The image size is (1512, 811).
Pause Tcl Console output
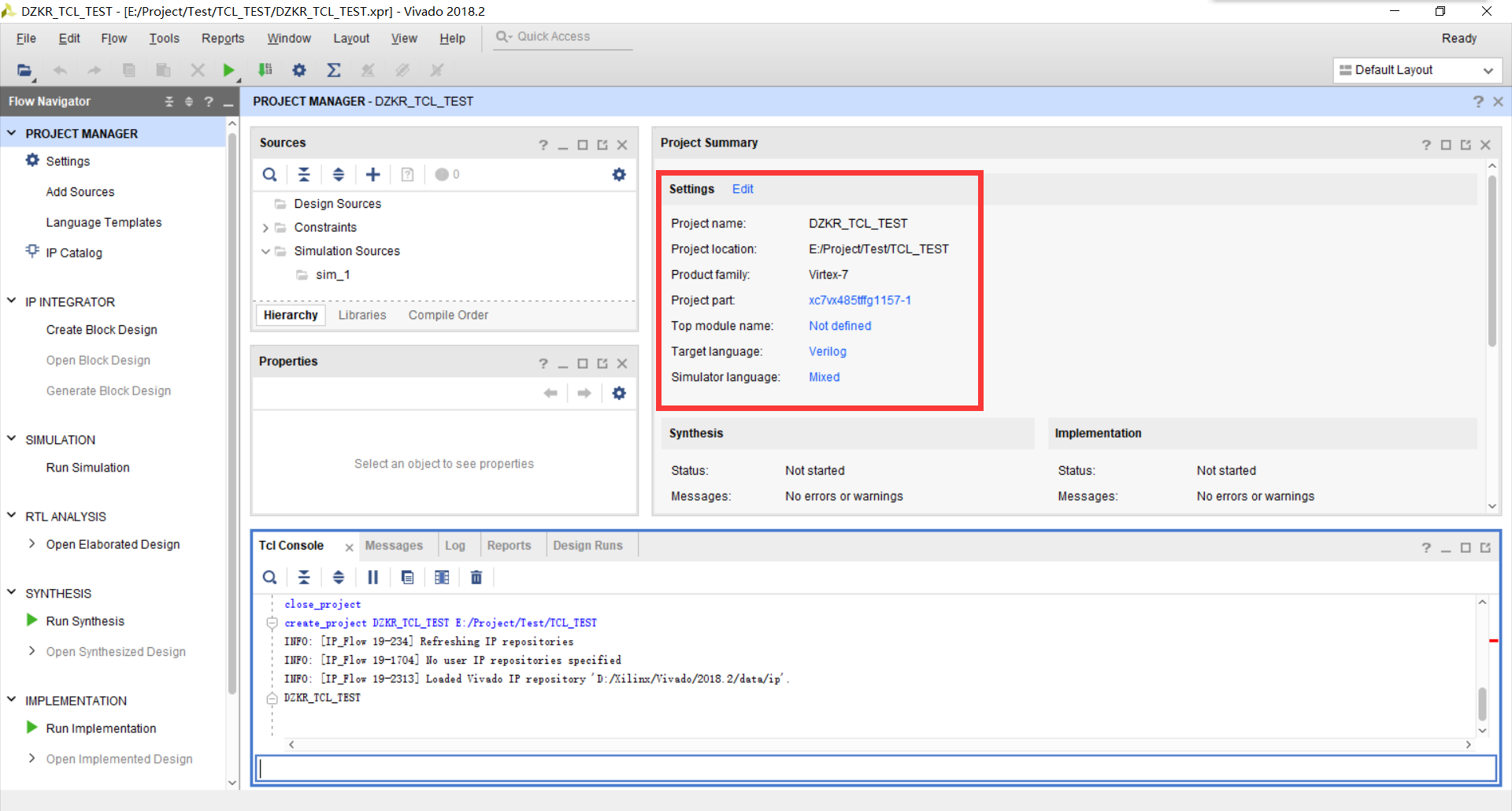pos(373,577)
